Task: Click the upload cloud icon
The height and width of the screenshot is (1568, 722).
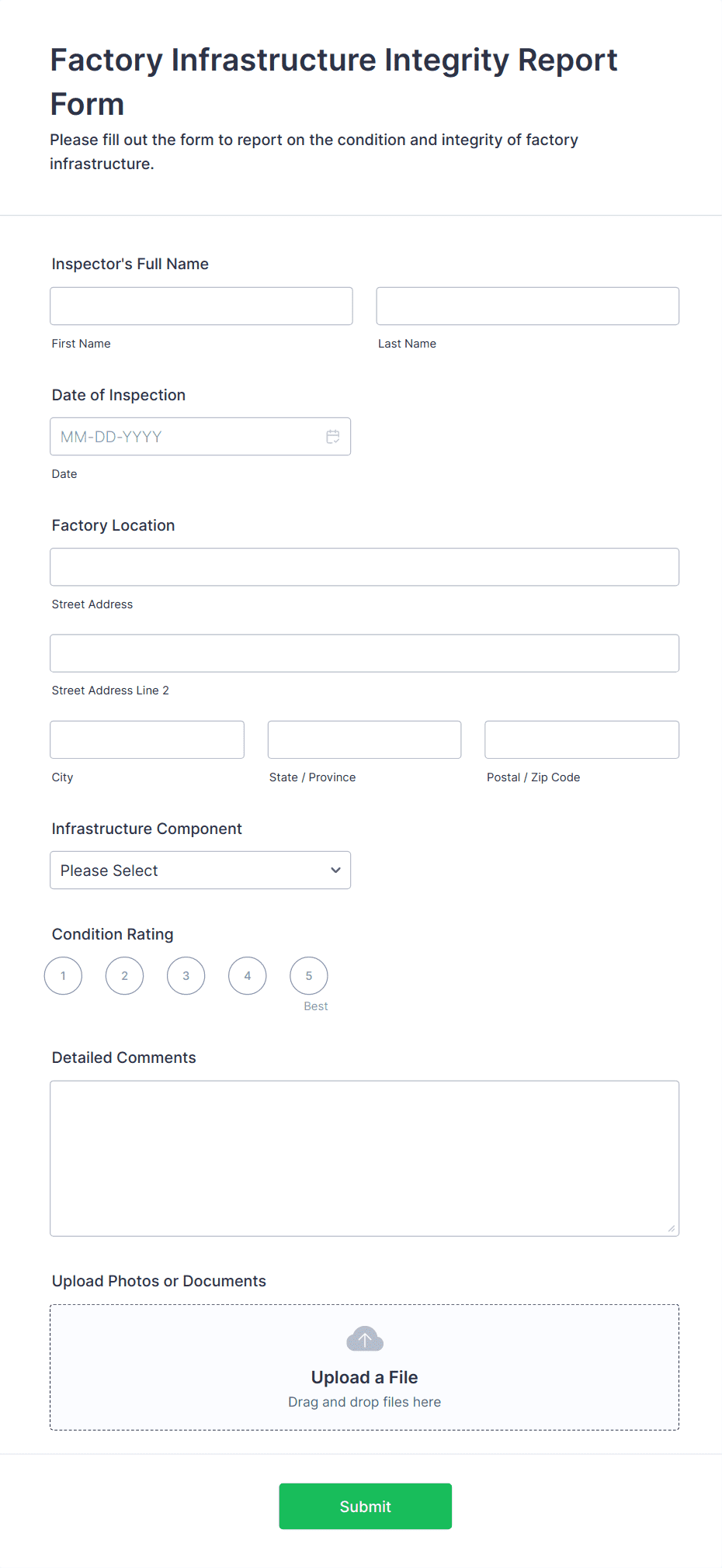Action: coord(364,1338)
